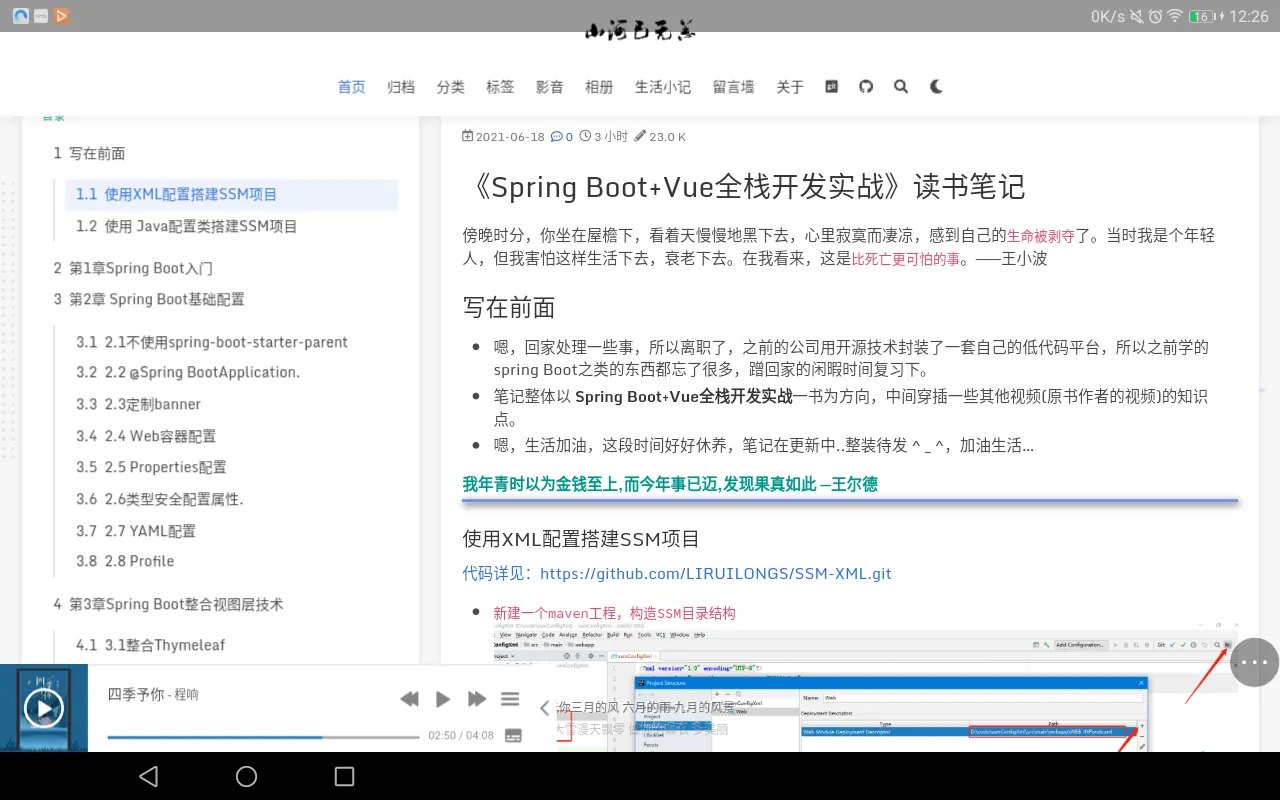This screenshot has width=1280, height=800.
Task: Click the post date 2021-06-18
Action: (510, 137)
